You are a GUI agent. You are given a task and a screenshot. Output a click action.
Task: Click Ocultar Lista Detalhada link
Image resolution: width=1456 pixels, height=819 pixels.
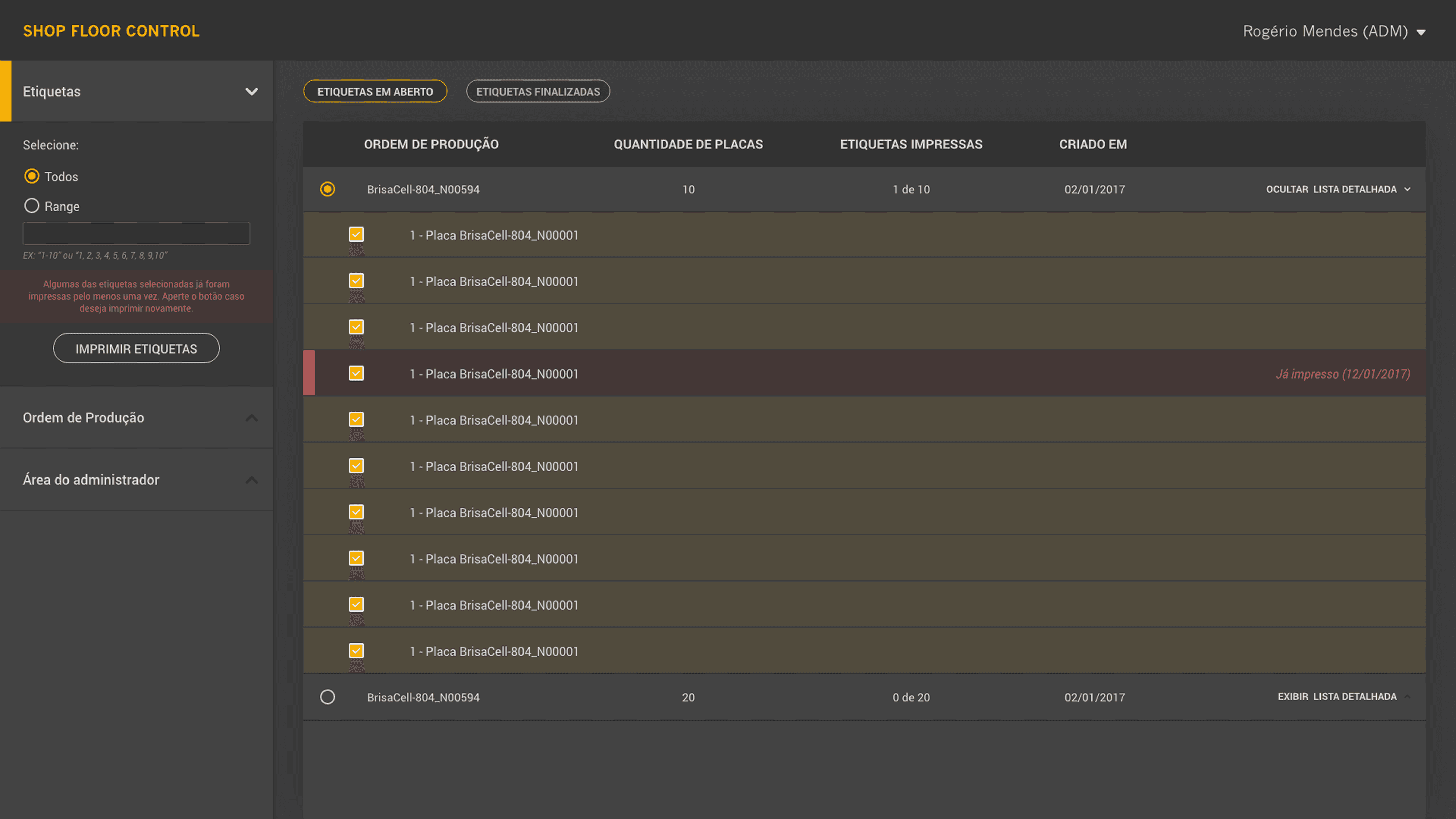[1337, 189]
